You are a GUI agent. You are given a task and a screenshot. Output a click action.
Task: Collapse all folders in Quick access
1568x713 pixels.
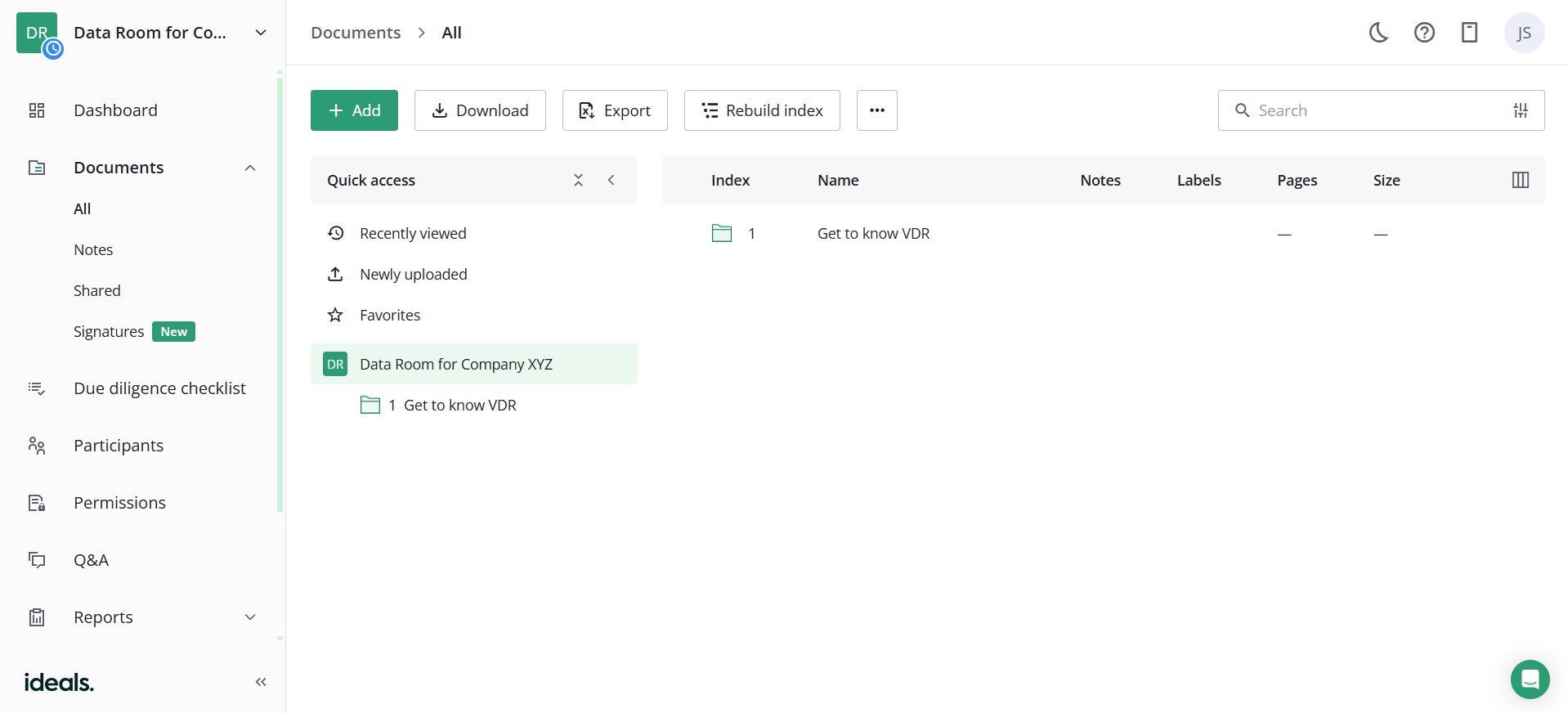coord(578,180)
